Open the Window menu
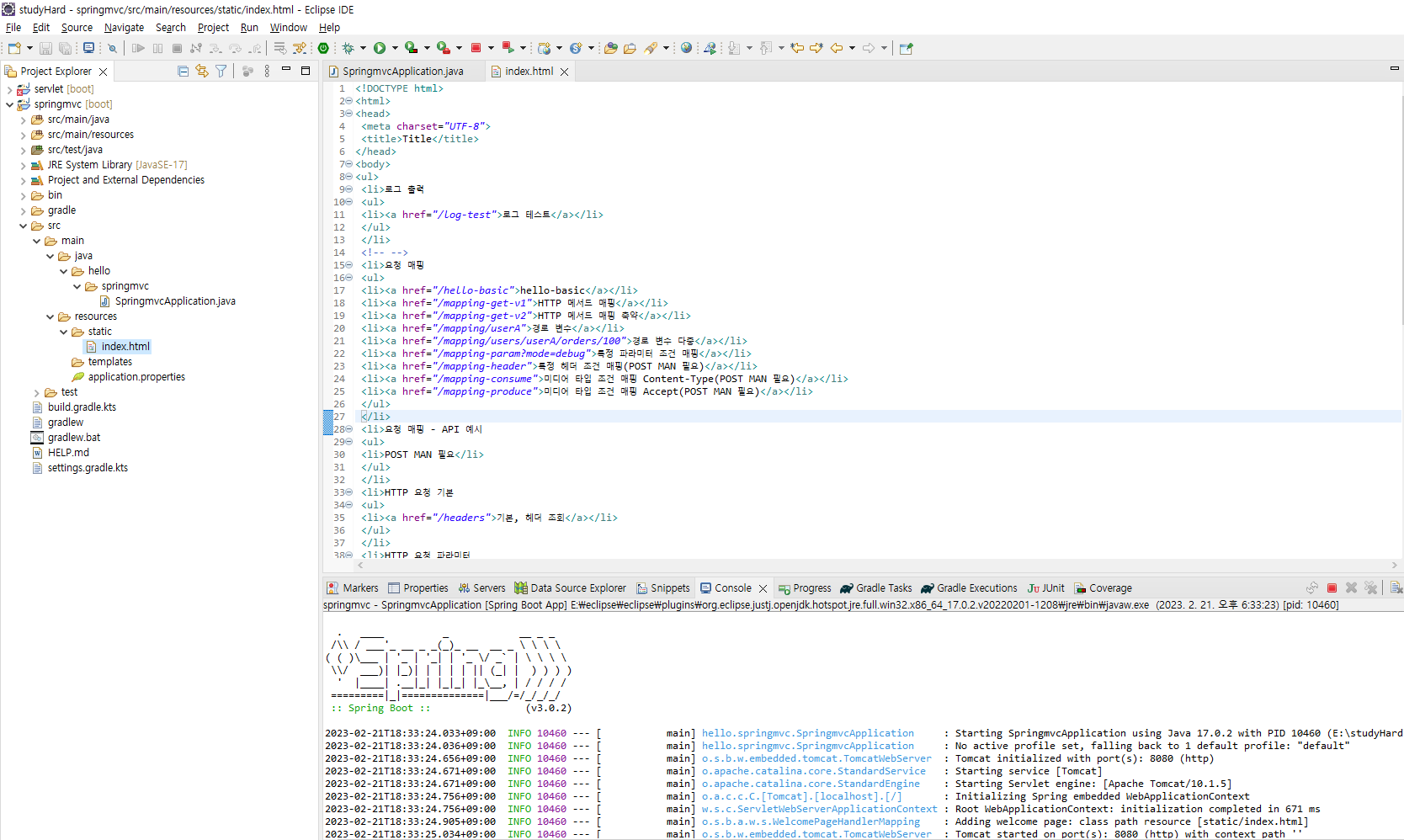 pos(289,28)
